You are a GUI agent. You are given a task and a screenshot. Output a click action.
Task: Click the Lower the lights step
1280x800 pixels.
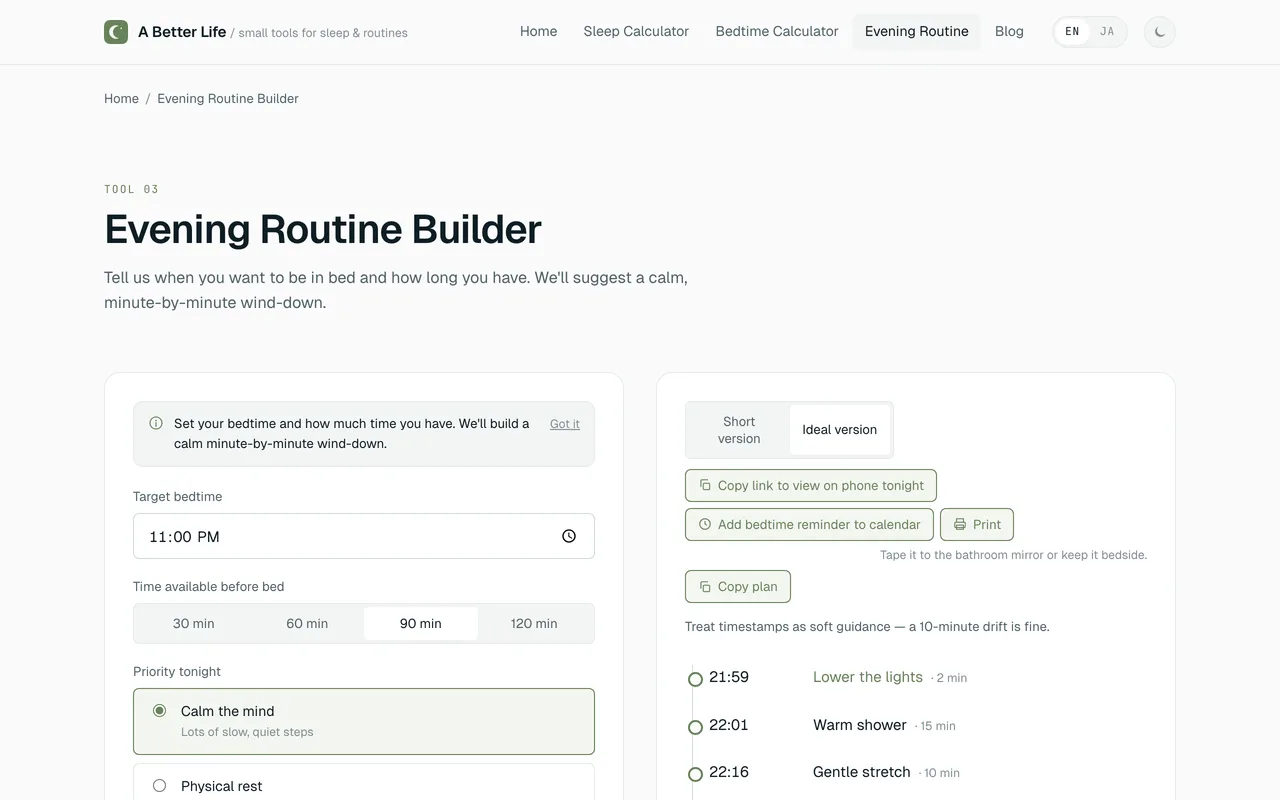[868, 677]
